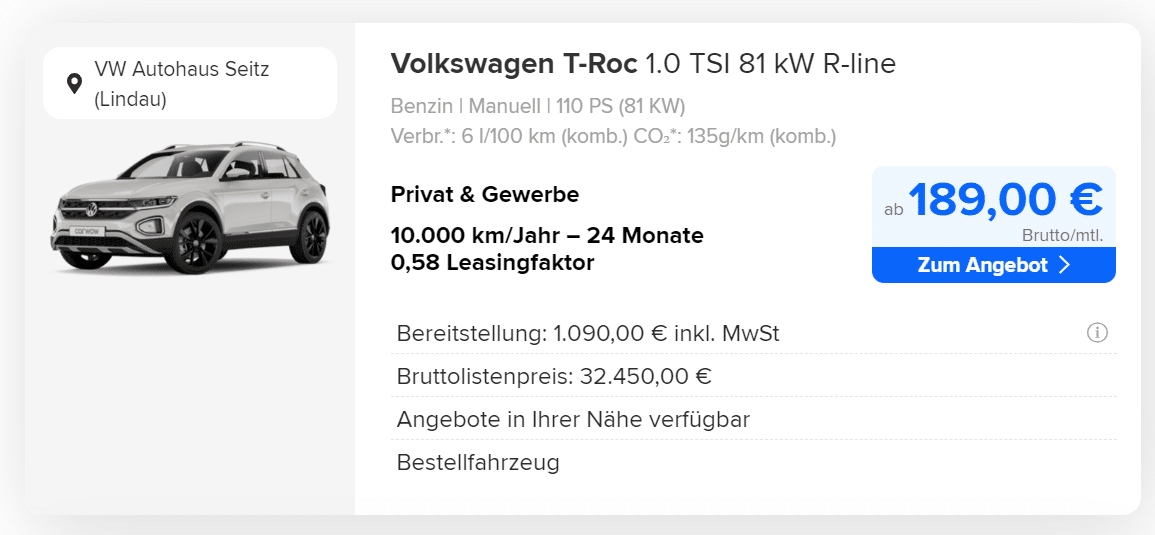Click the chevron arrow on Zum Angebot

[x=1063, y=265]
